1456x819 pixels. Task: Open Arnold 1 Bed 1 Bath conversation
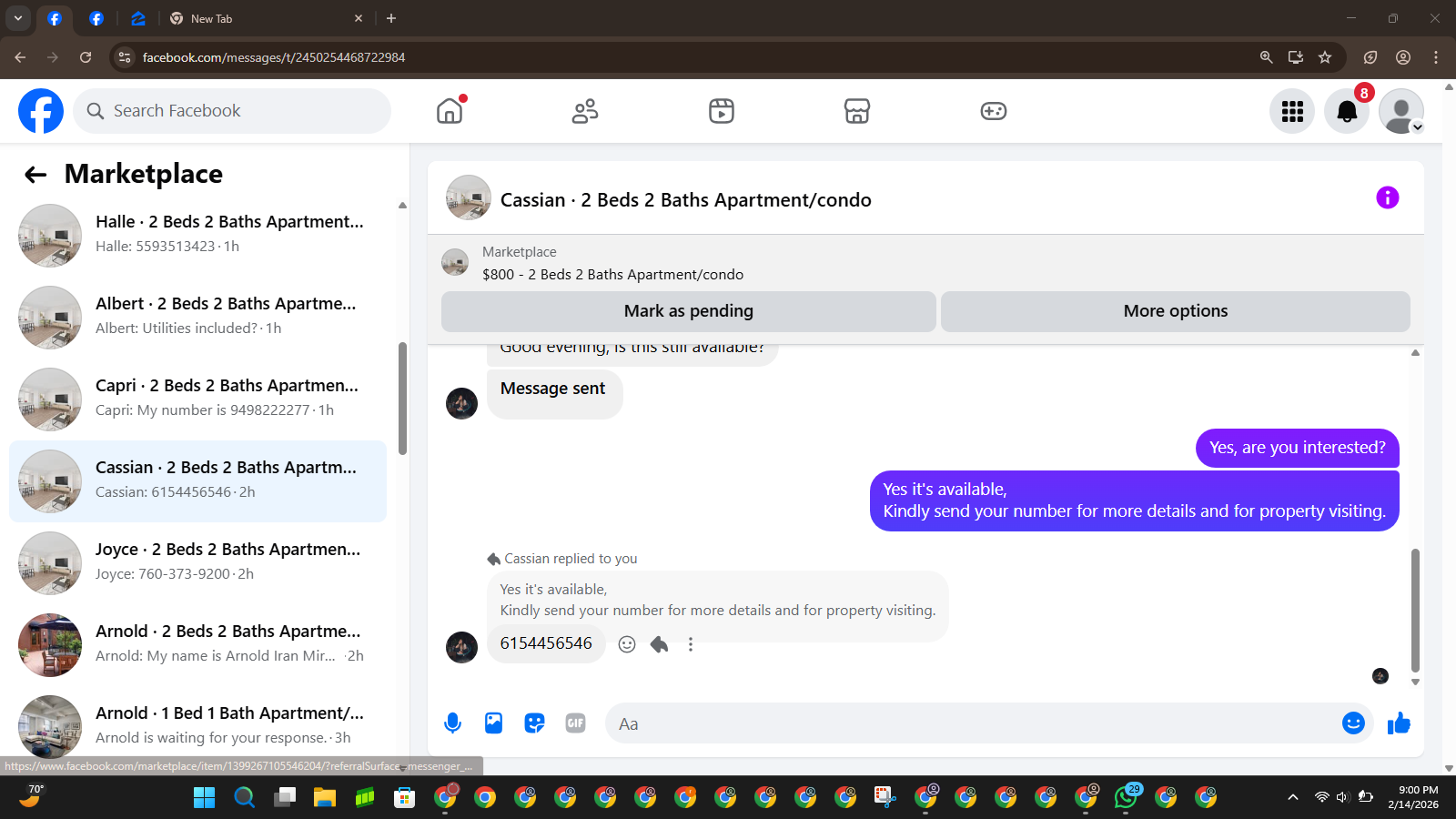click(198, 725)
